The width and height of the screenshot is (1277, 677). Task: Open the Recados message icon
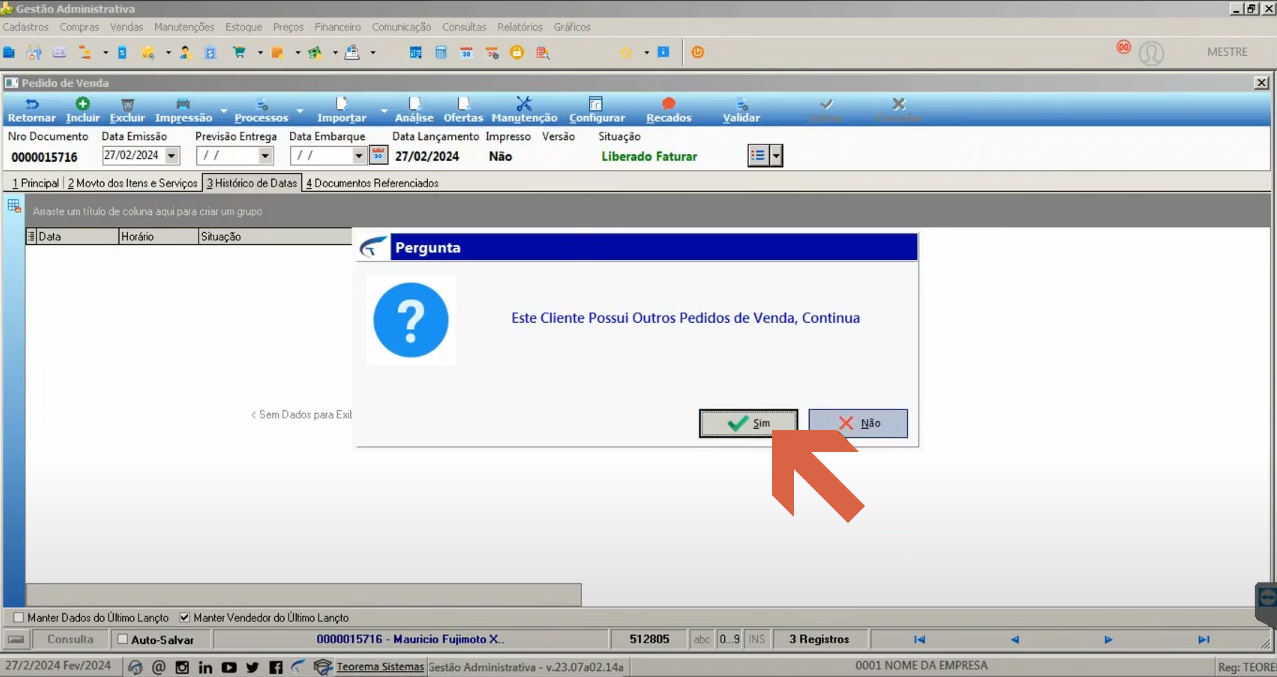click(669, 104)
